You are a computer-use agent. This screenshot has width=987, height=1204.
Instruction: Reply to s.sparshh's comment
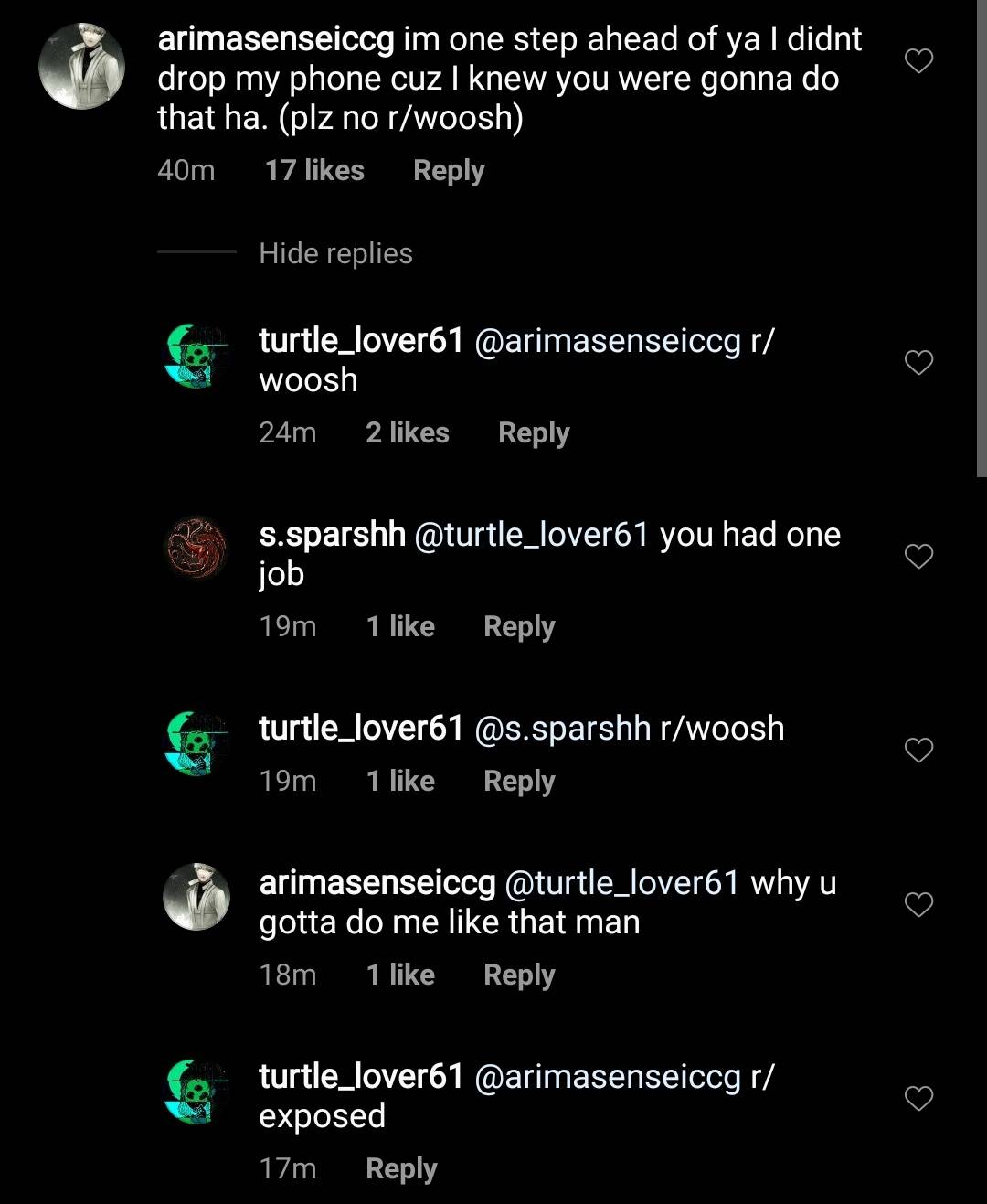point(519,626)
